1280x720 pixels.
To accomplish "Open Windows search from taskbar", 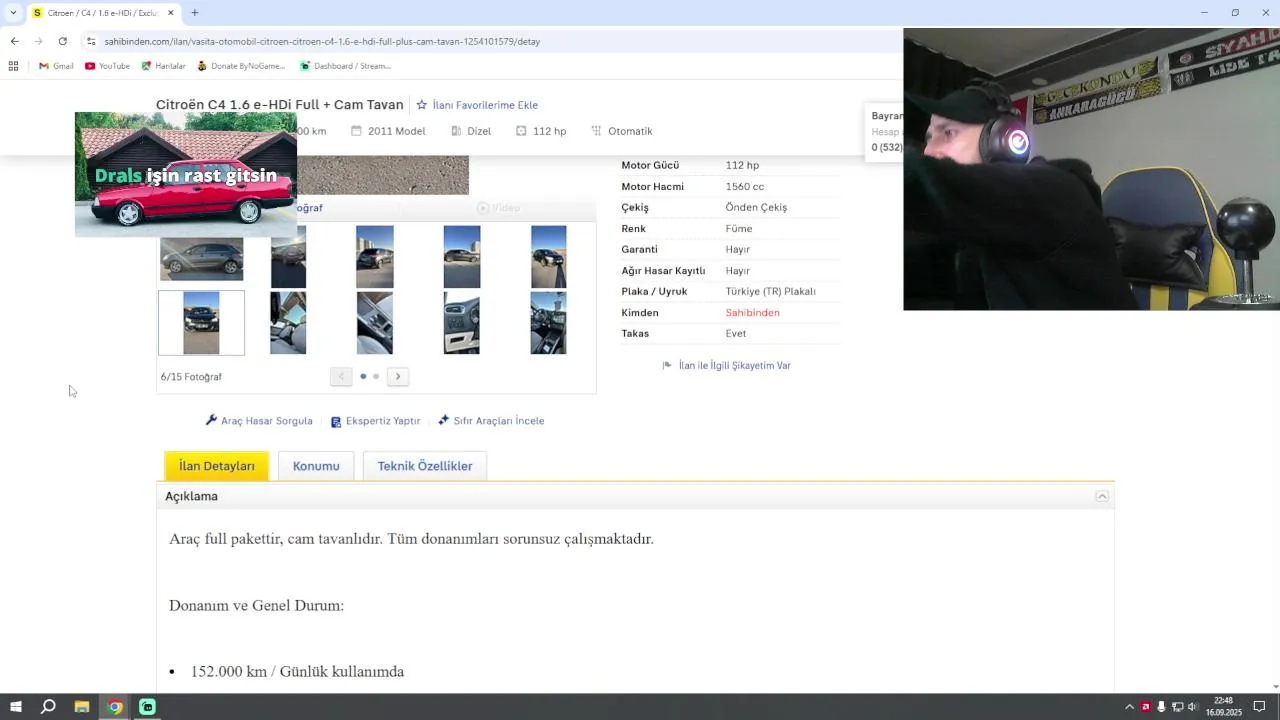I will [48, 707].
